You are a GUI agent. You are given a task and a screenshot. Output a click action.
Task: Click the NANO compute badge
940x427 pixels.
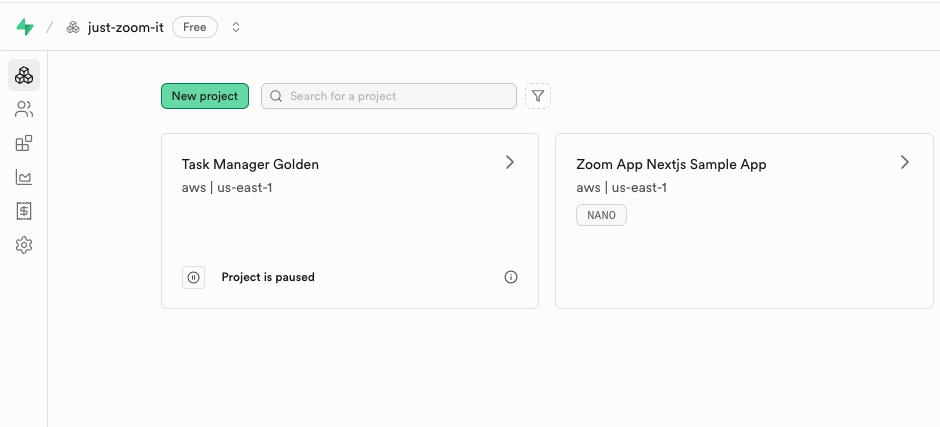pos(601,215)
